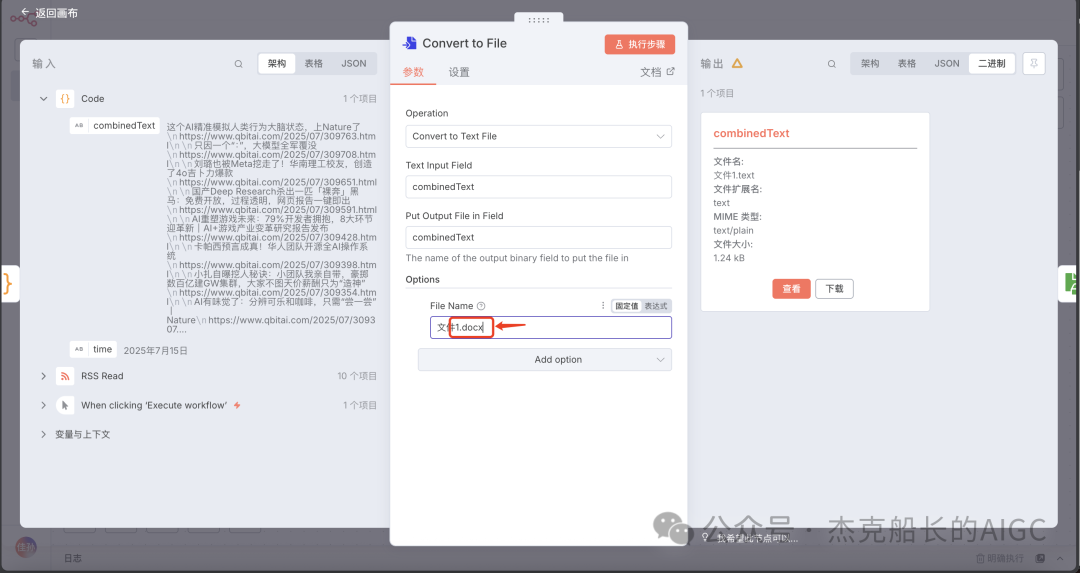Image resolution: width=1080 pixels, height=573 pixels.
Task: Switch output view to 表格 tab
Action: [907, 63]
